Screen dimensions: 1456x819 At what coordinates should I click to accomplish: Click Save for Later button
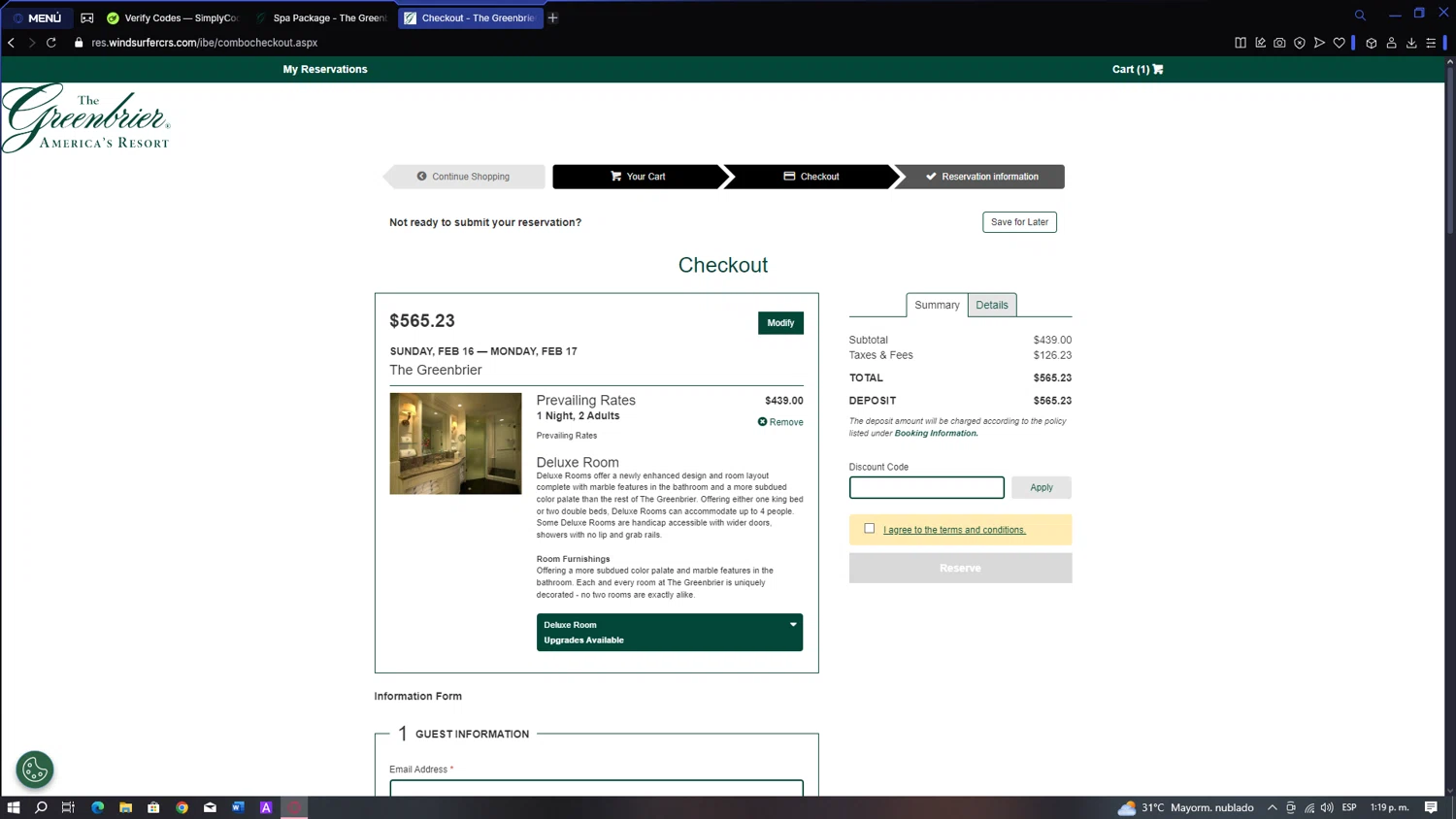coord(1019,222)
